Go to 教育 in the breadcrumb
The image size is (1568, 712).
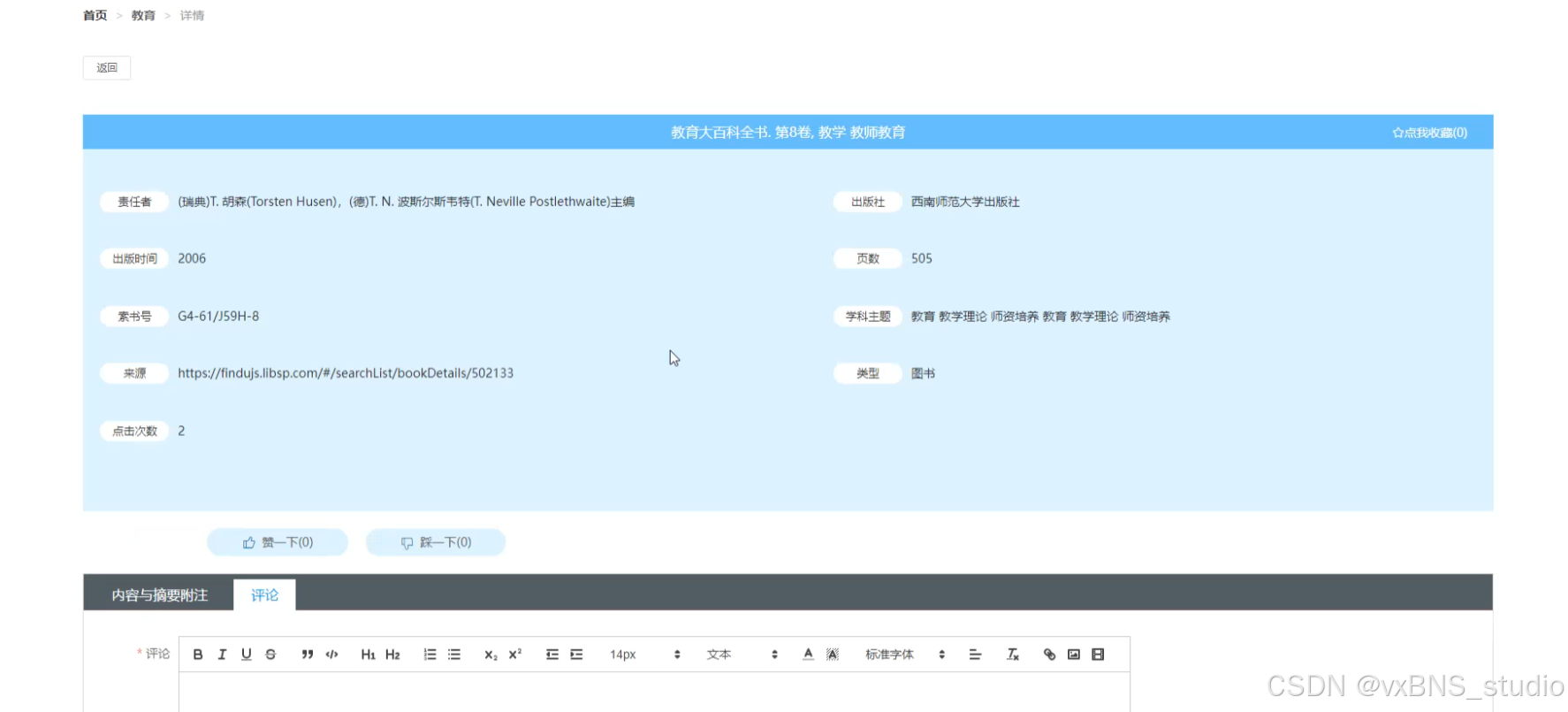(143, 16)
